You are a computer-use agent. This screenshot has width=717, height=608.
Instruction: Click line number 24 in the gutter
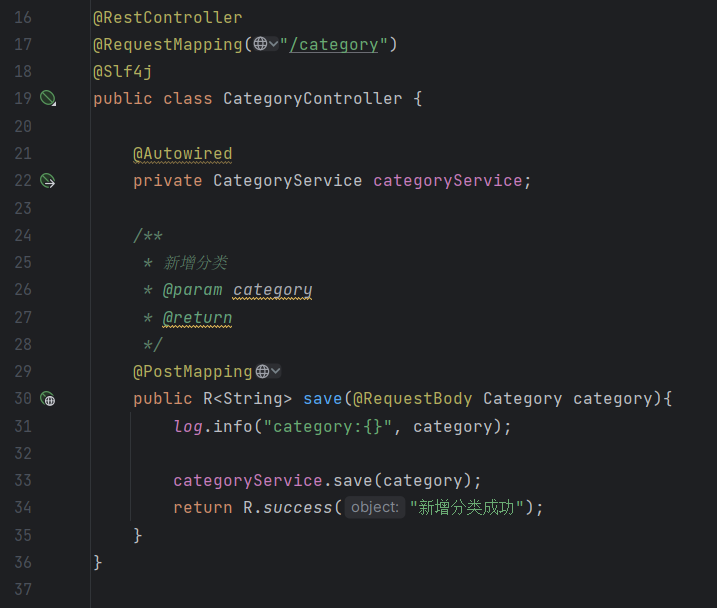pyautogui.click(x=23, y=235)
